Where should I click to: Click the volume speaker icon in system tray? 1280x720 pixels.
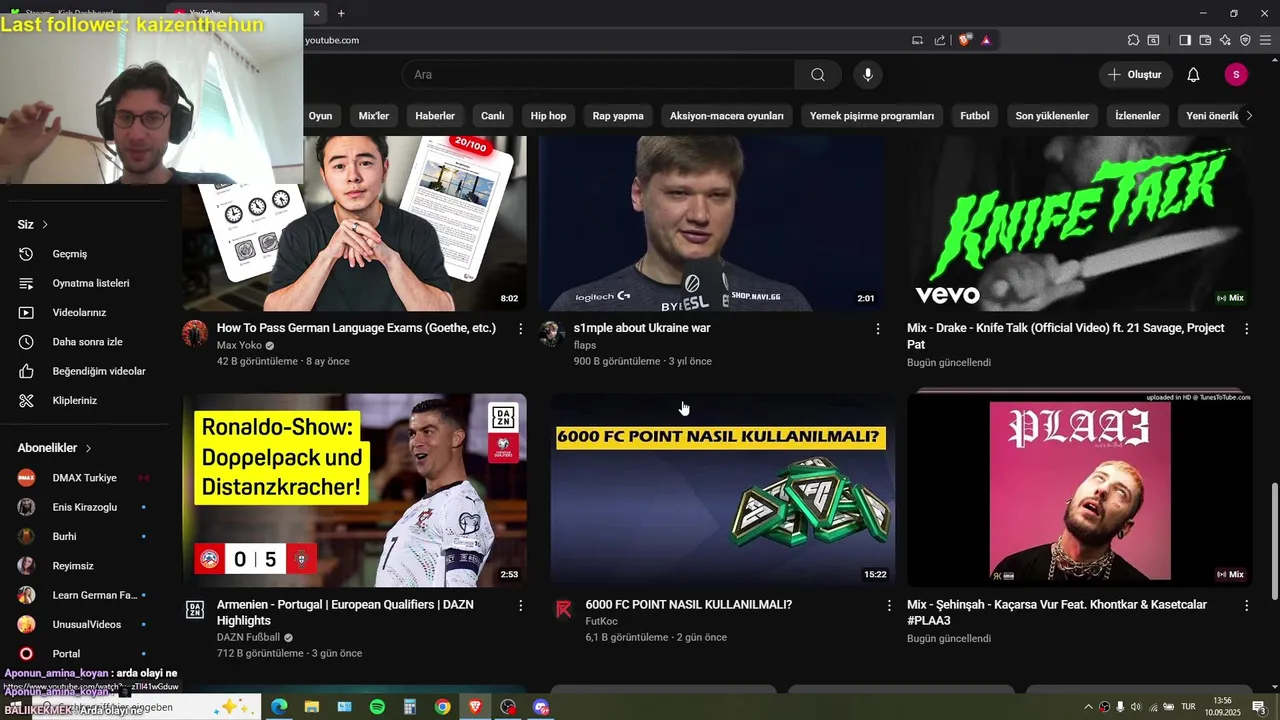(1136, 707)
